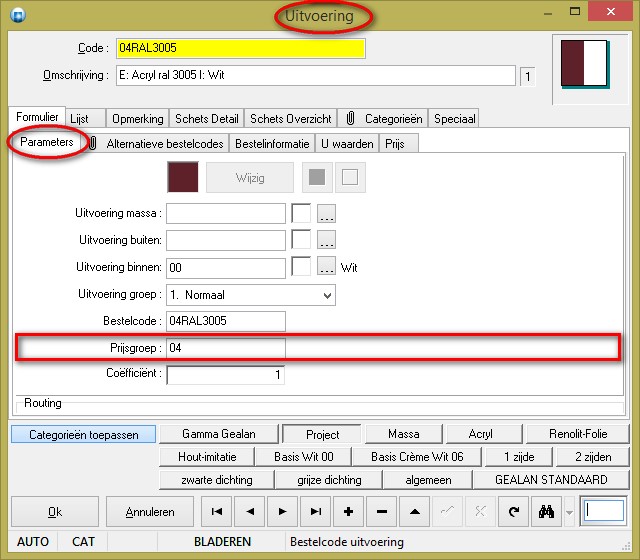Toggle GEALAN STANDAARD category

point(551,480)
